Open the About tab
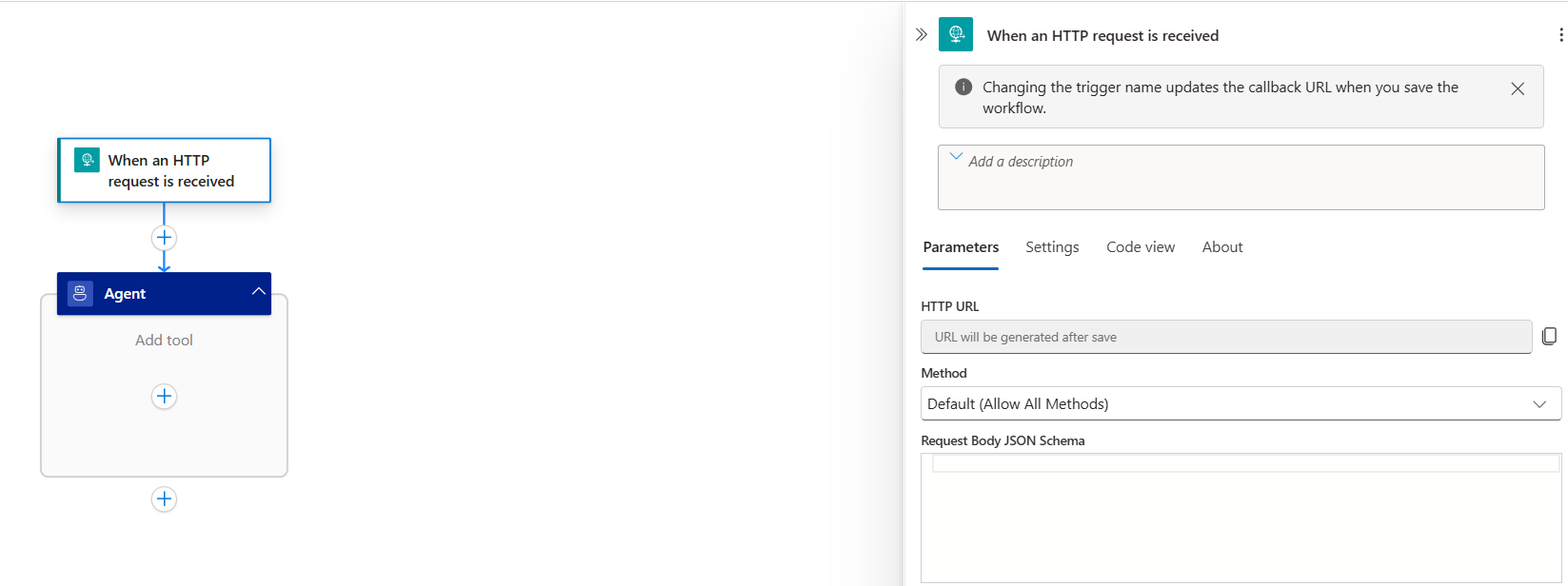This screenshot has height=586, width=1568. pos(1221,246)
